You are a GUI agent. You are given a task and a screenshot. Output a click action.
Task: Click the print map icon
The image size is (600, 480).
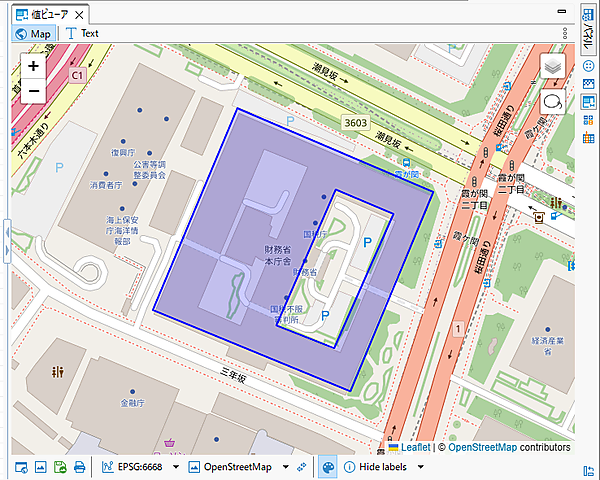coord(79,467)
